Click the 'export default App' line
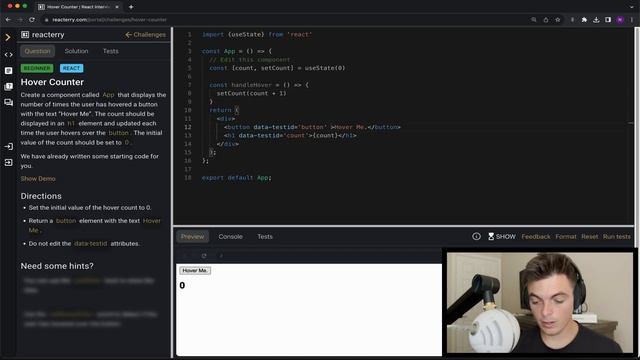640x360 pixels. pyautogui.click(x=236, y=178)
